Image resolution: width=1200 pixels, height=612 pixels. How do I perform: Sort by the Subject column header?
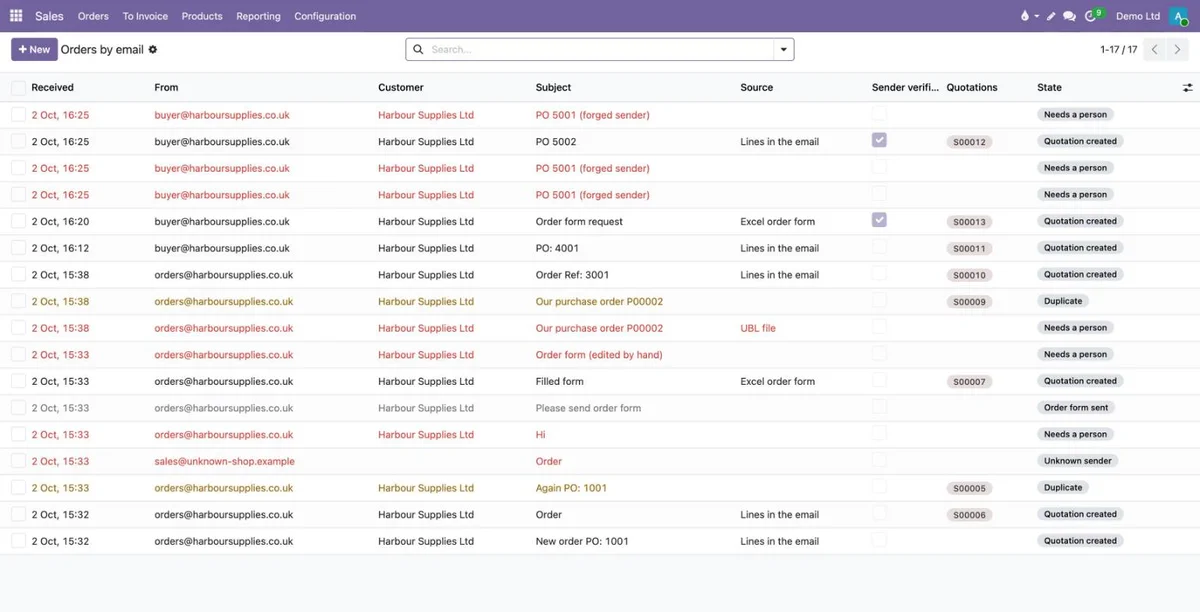554,88
